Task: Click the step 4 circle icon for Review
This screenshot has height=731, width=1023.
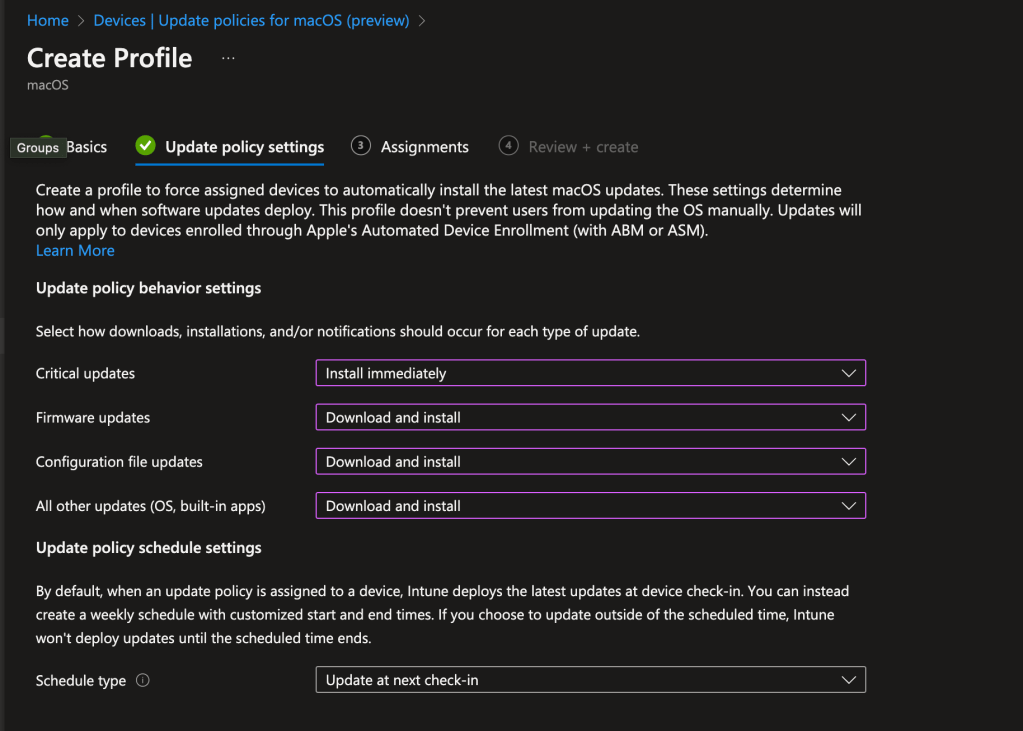Action: pyautogui.click(x=509, y=146)
